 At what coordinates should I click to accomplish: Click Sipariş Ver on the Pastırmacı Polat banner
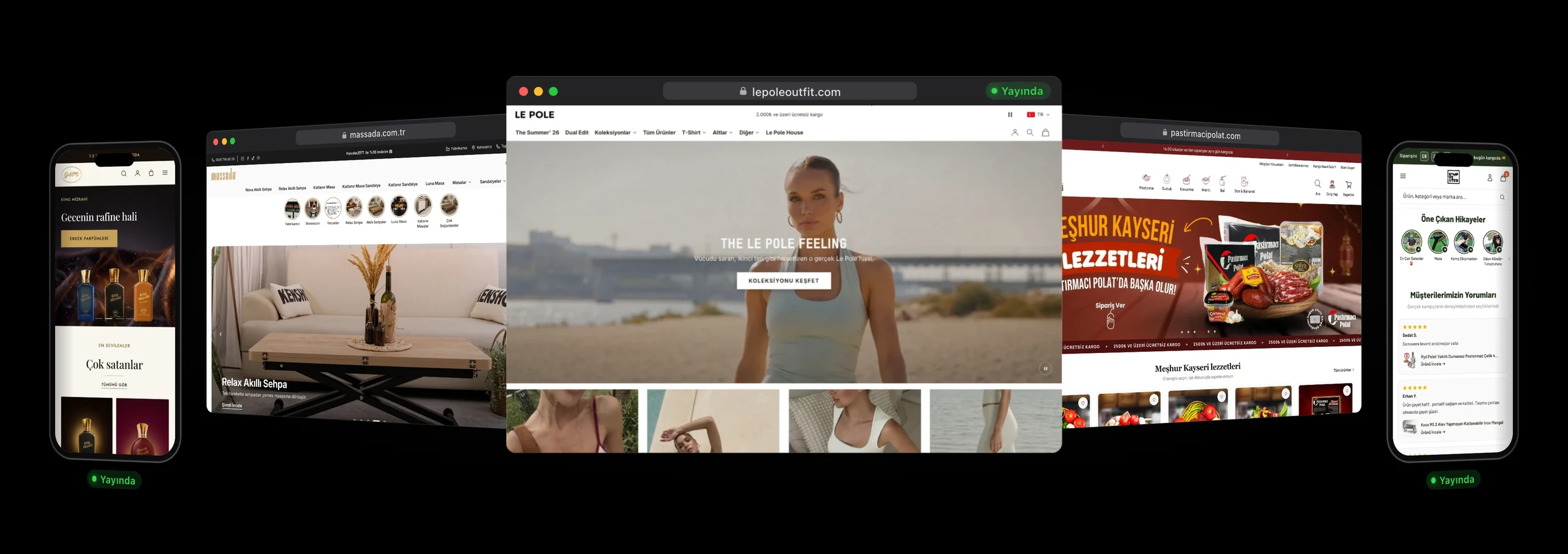(x=1110, y=306)
